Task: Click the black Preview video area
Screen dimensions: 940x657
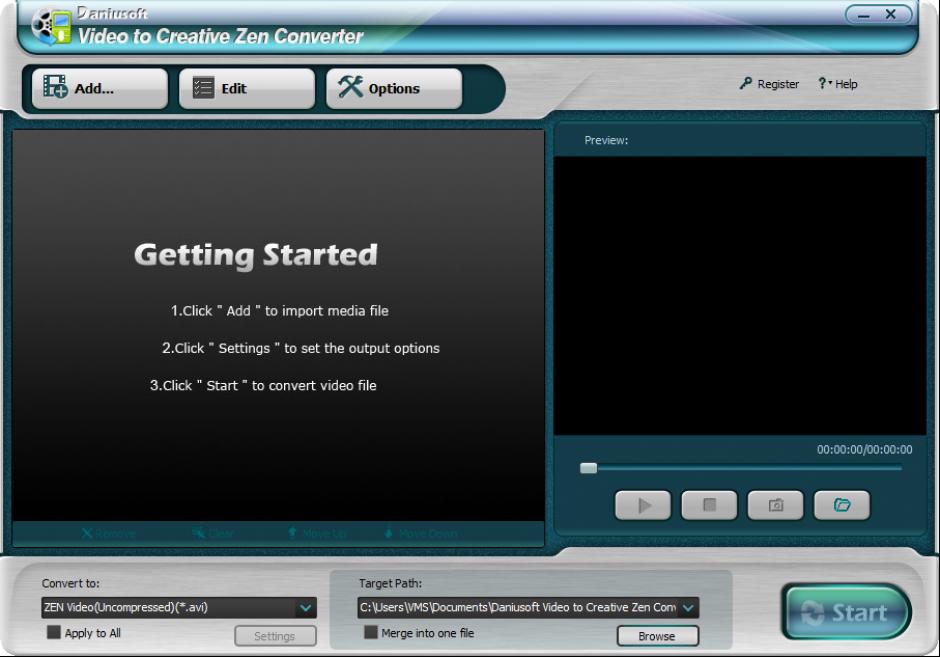Action: tap(740, 296)
